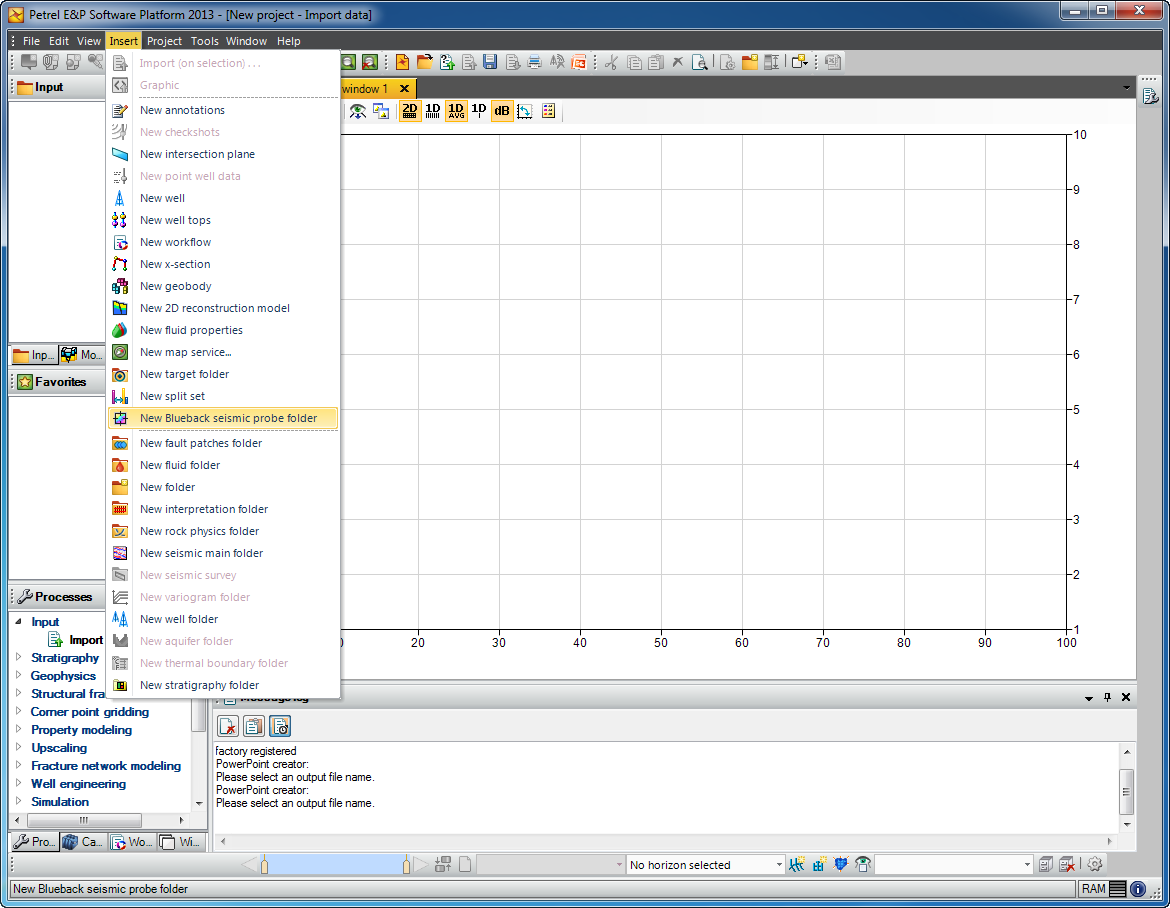This screenshot has height=908, width=1170.
Task: Click the New rock physics folder icon
Action: [x=119, y=531]
